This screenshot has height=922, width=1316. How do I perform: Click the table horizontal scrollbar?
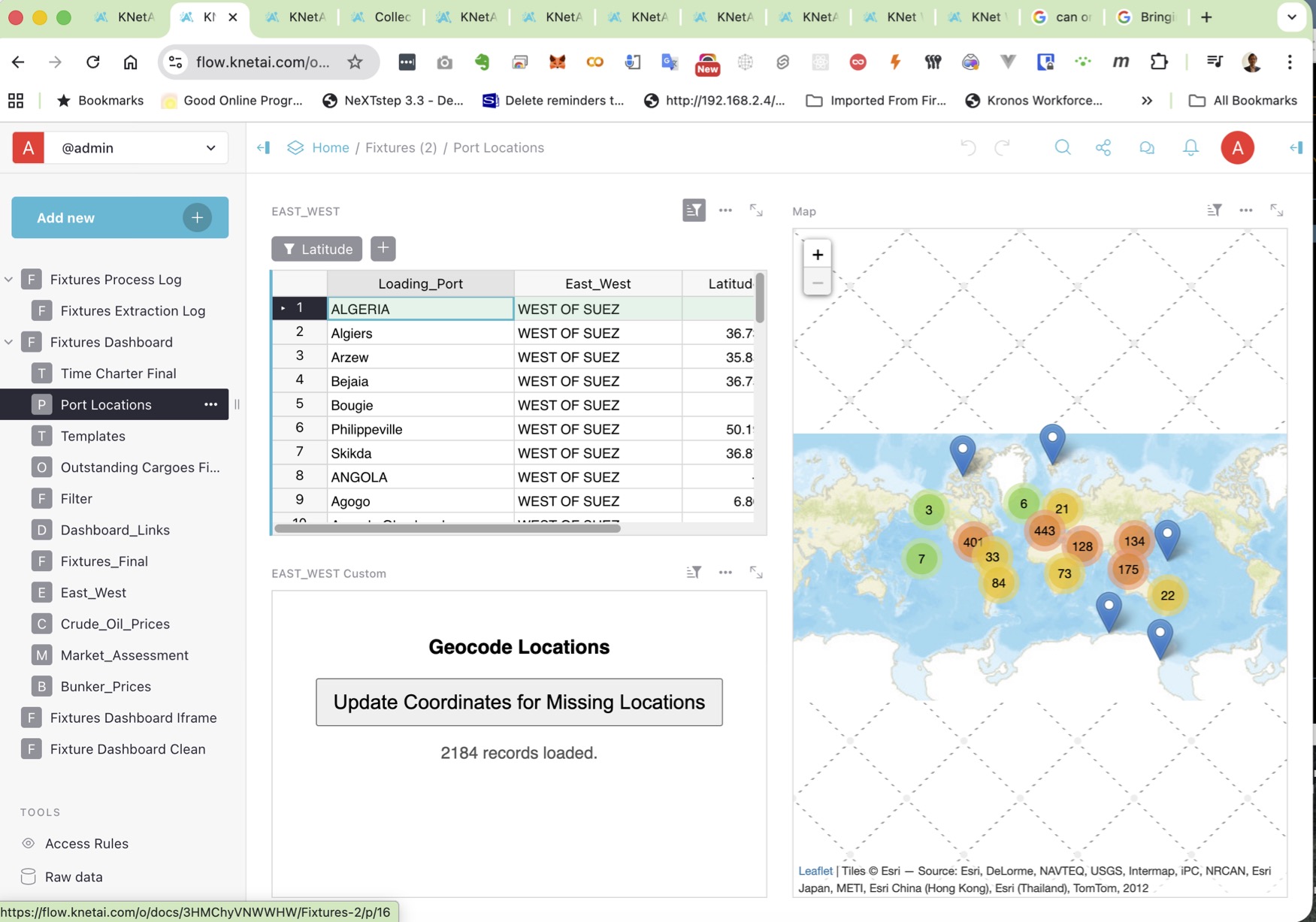click(447, 528)
